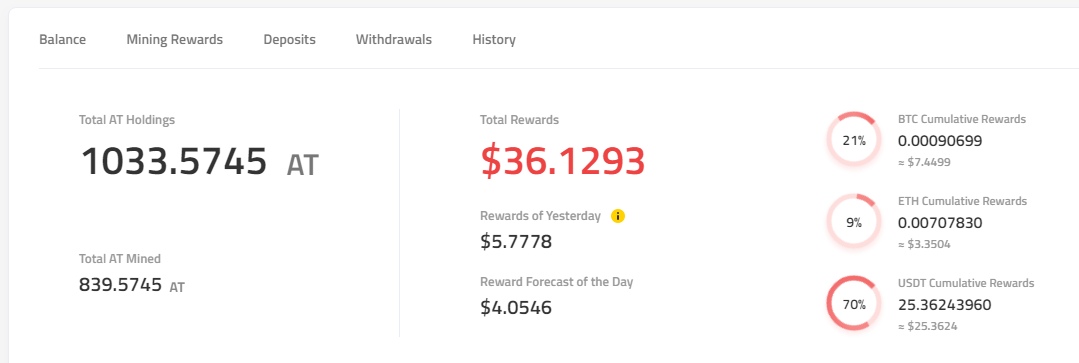Click the BTC 21% circular progress ring
1079x363 pixels.
854,140
